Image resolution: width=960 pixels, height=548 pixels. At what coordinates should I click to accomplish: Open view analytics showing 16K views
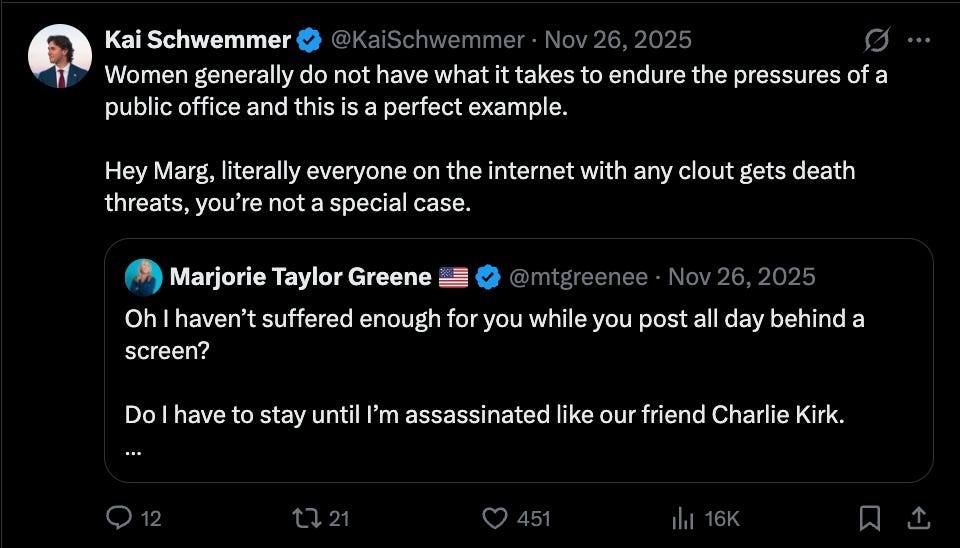683,518
